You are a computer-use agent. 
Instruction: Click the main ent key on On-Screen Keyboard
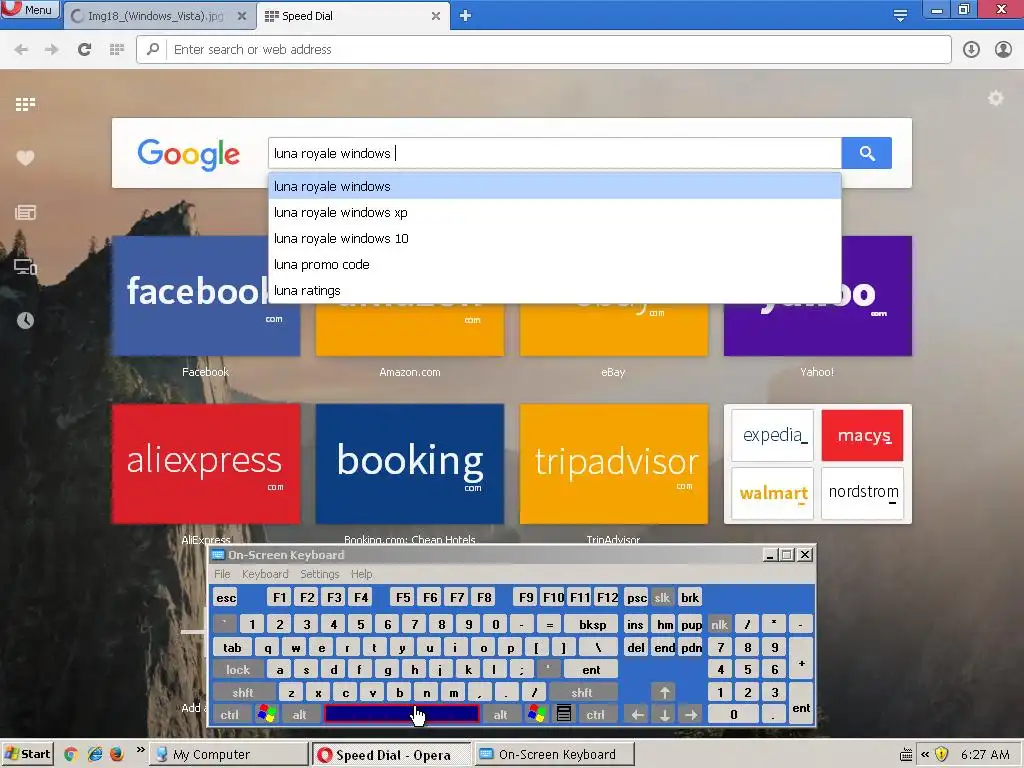(x=591, y=670)
